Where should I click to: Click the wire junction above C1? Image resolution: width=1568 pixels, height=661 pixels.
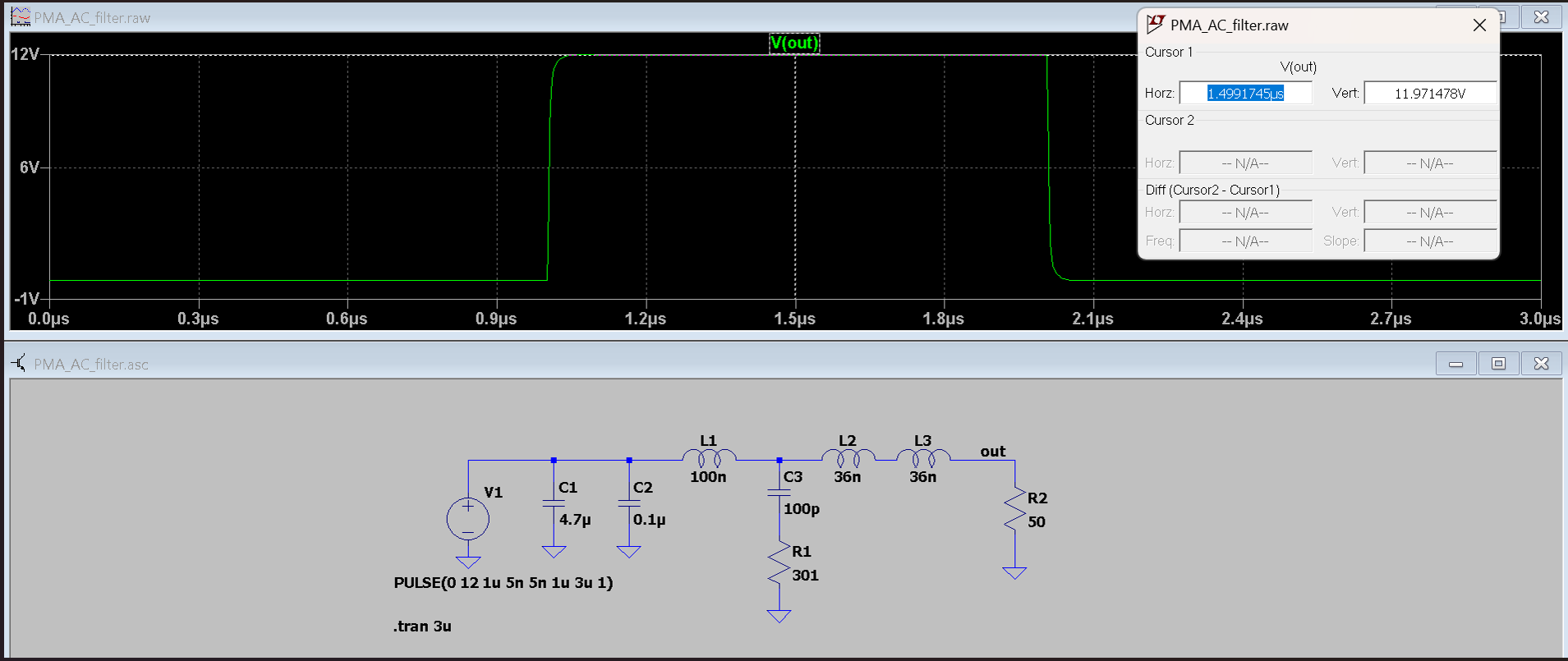[554, 461]
